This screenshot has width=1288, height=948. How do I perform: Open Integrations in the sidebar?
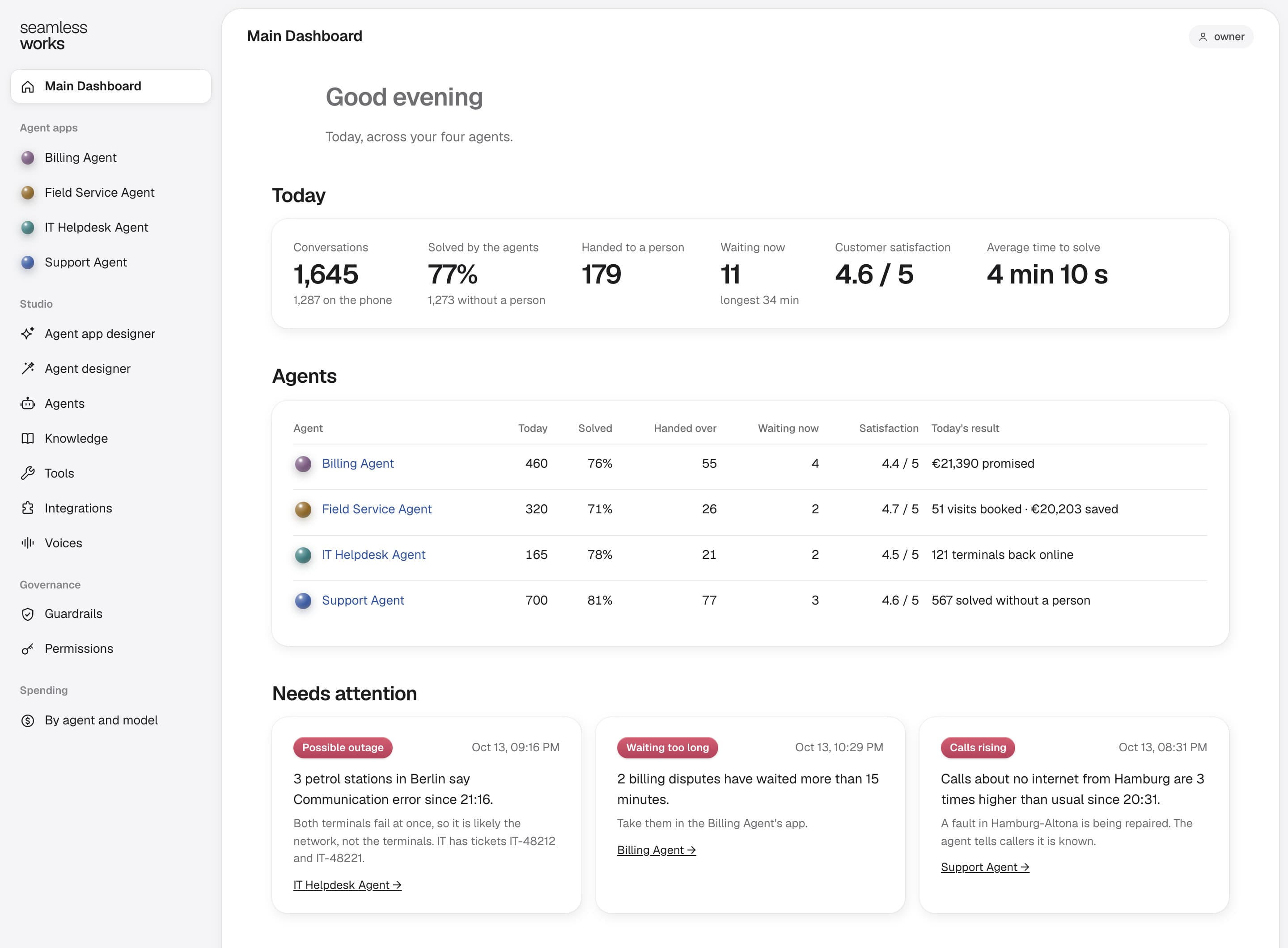coord(111,508)
